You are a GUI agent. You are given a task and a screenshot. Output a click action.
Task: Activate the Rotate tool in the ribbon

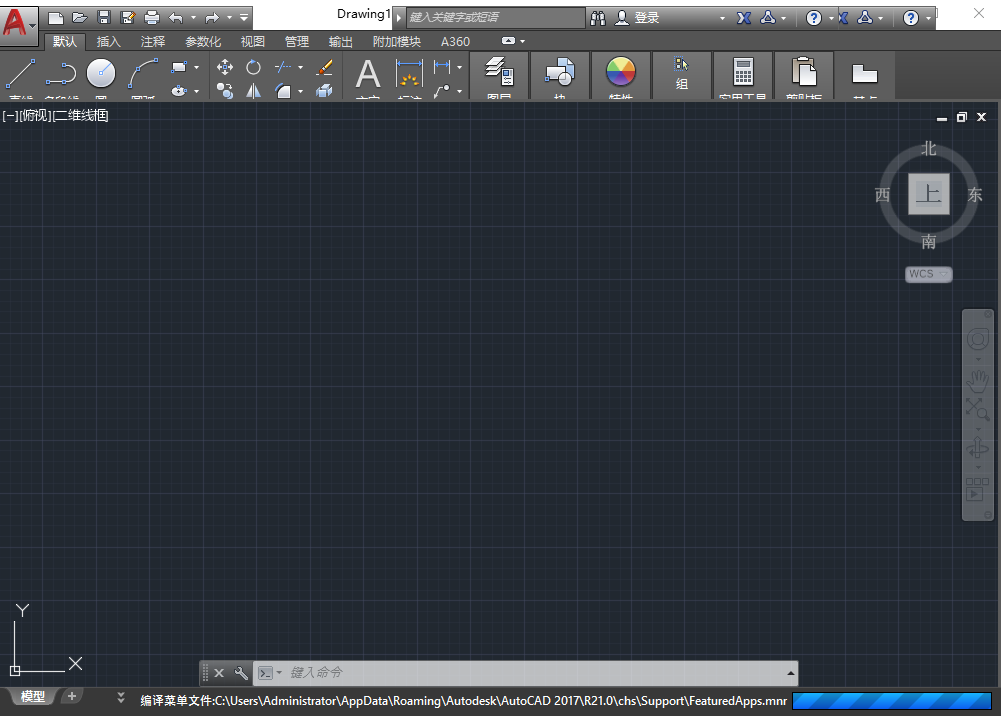point(253,67)
